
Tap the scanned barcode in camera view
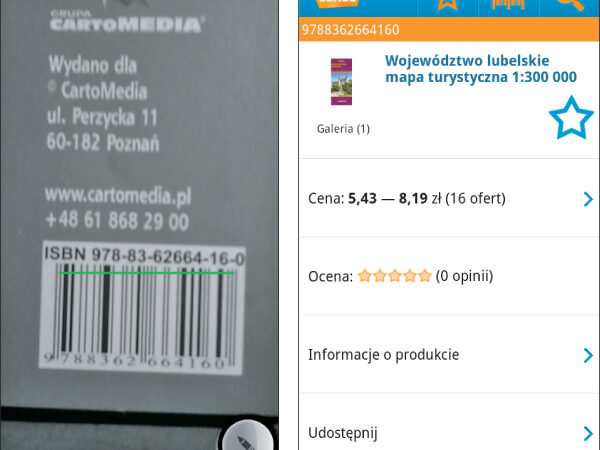pos(142,308)
